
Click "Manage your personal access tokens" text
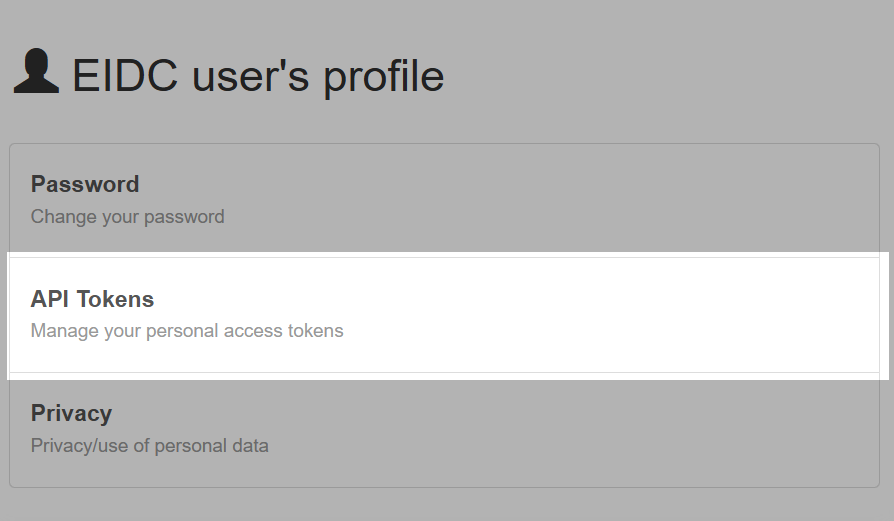tap(187, 331)
